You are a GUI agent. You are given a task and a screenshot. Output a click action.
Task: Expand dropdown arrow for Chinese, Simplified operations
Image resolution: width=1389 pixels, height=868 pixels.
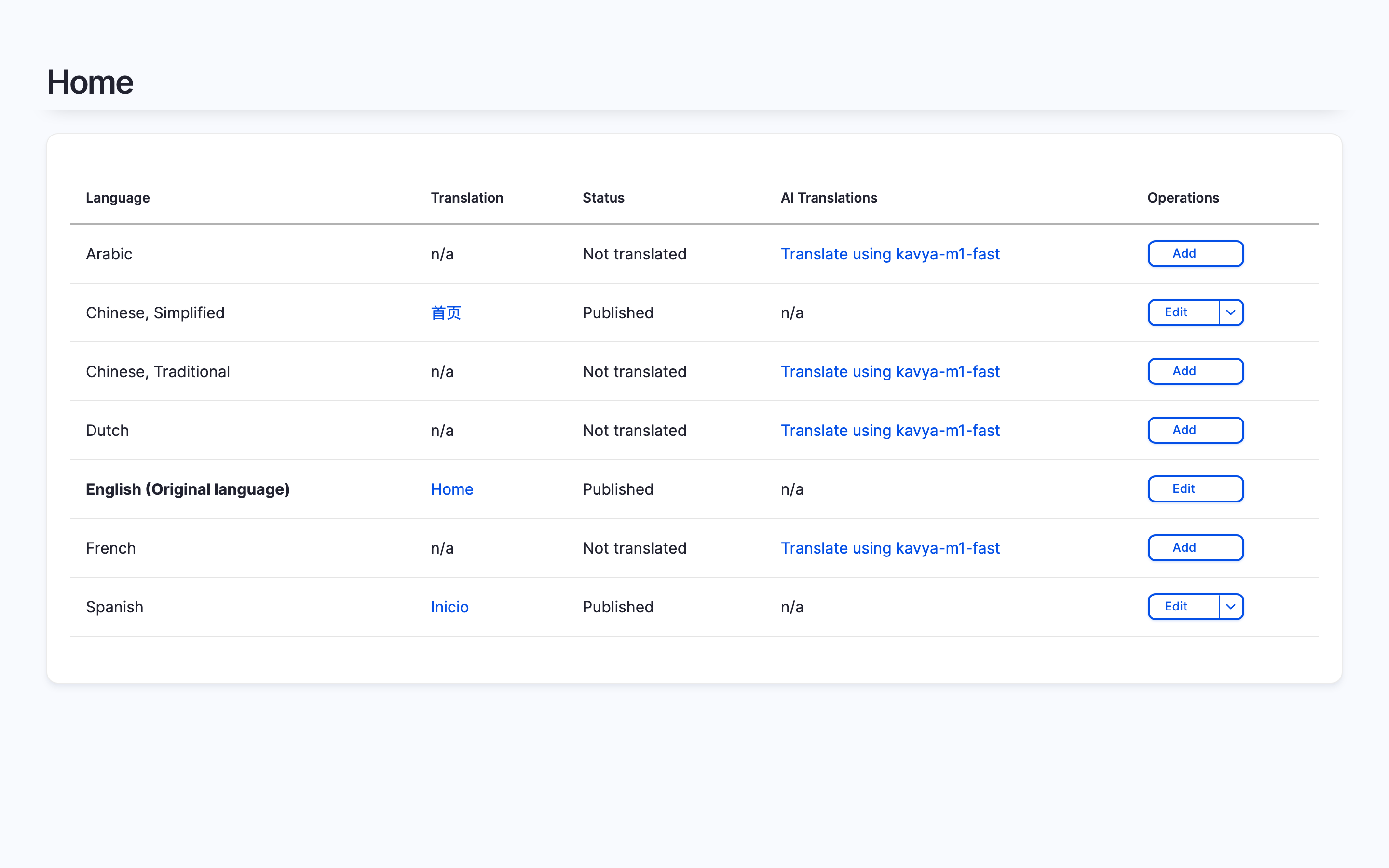[x=1231, y=312]
